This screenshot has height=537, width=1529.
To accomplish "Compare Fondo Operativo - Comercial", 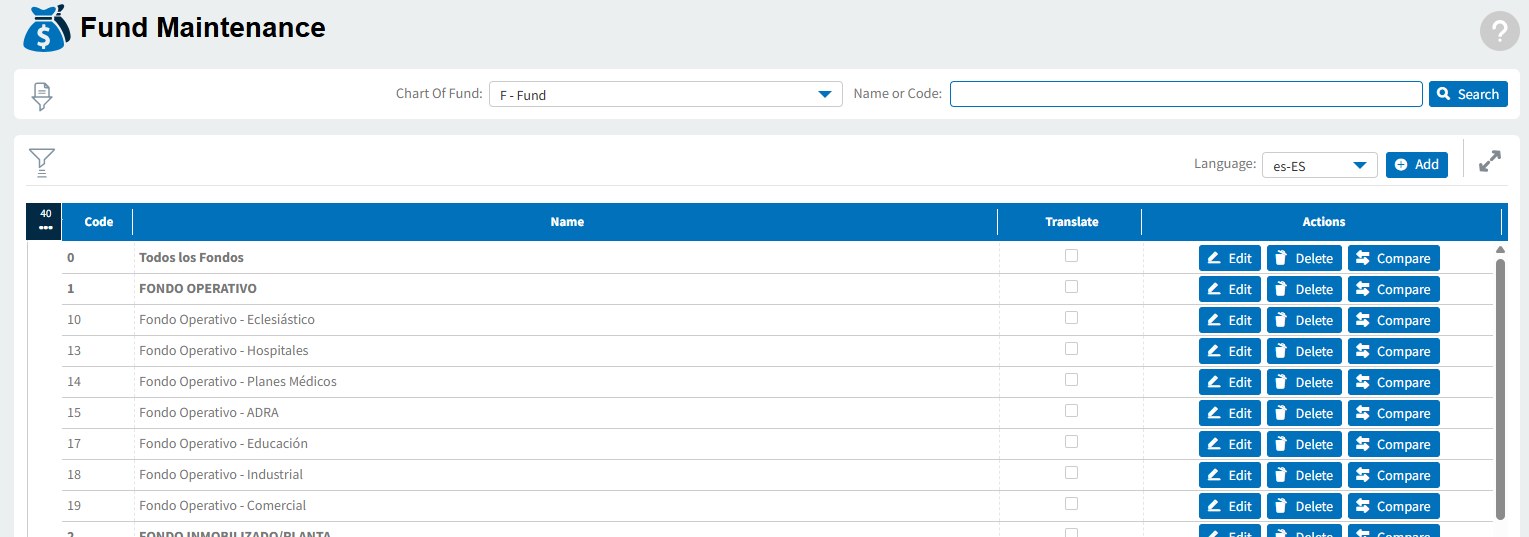I will pyautogui.click(x=1394, y=506).
